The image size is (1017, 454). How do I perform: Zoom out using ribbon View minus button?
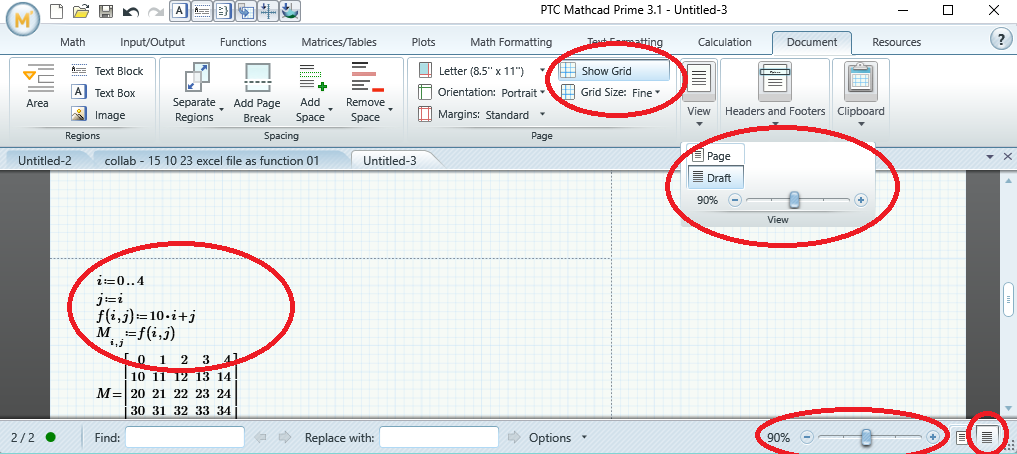point(735,200)
